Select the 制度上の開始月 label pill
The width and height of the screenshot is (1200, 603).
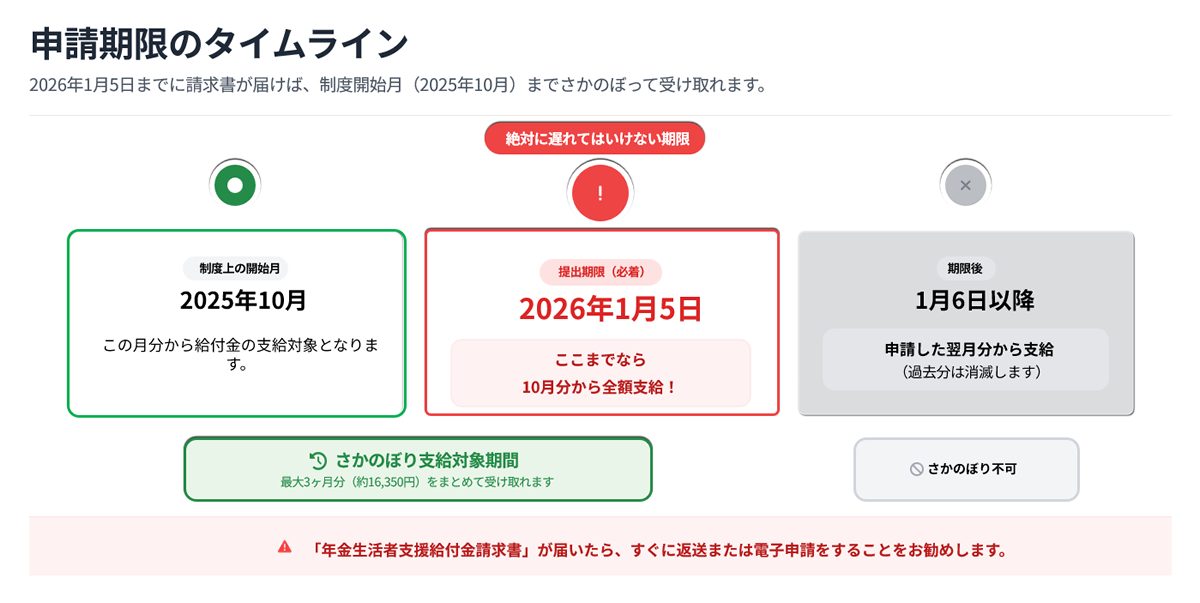236,268
